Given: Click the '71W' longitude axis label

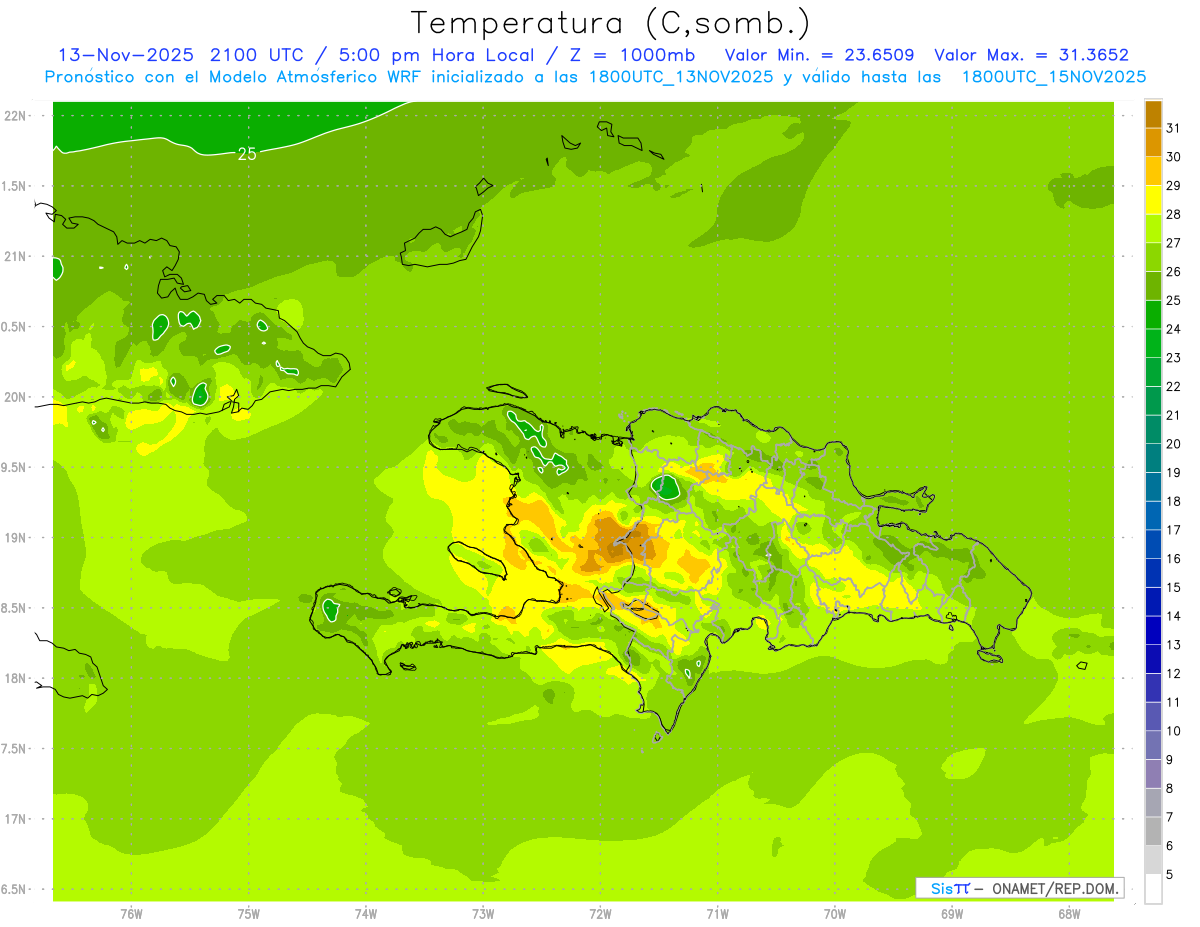Looking at the screenshot, I should (x=717, y=913).
